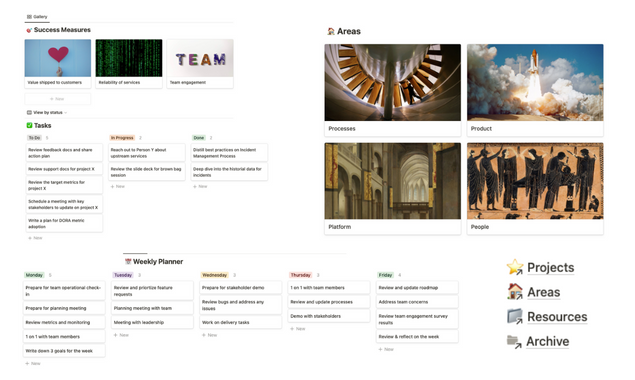The image size is (635, 380).
Task: Switch to the Gallery tab
Action: tap(37, 17)
